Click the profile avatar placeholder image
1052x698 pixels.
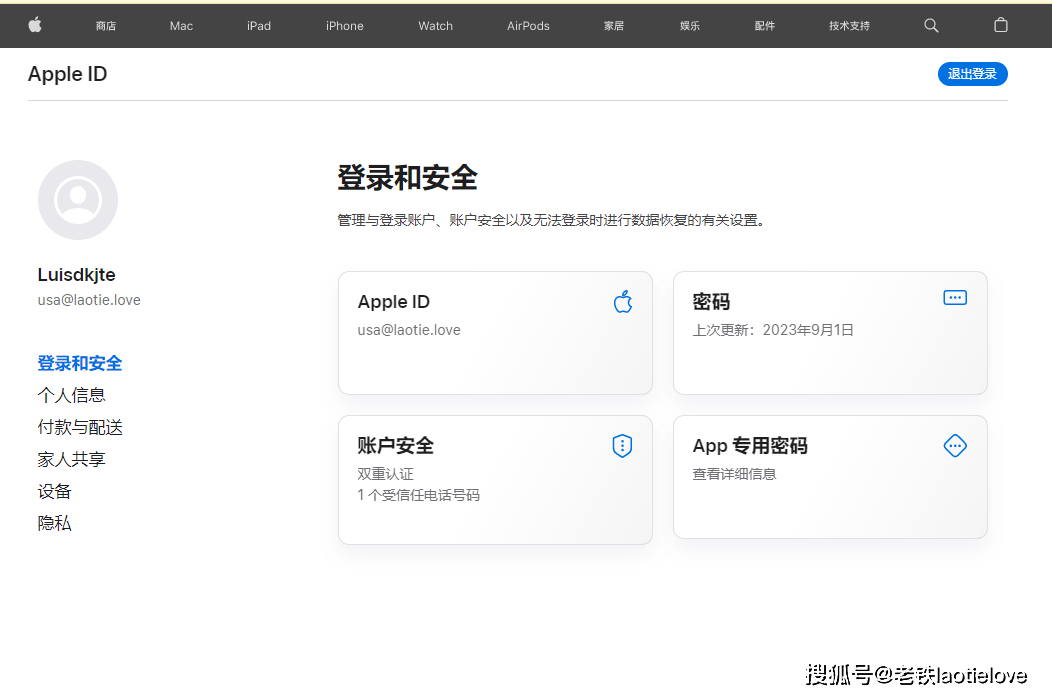[78, 200]
